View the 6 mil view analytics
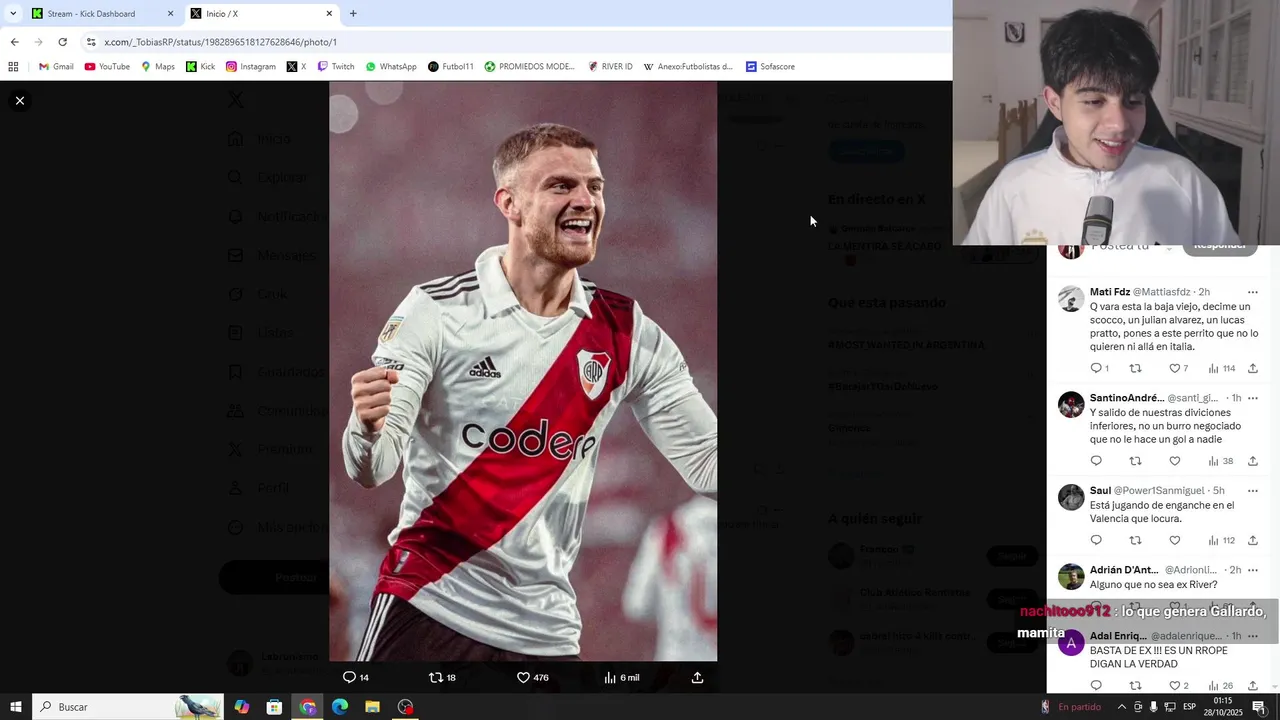This screenshot has height=720, width=1280. [x=621, y=677]
